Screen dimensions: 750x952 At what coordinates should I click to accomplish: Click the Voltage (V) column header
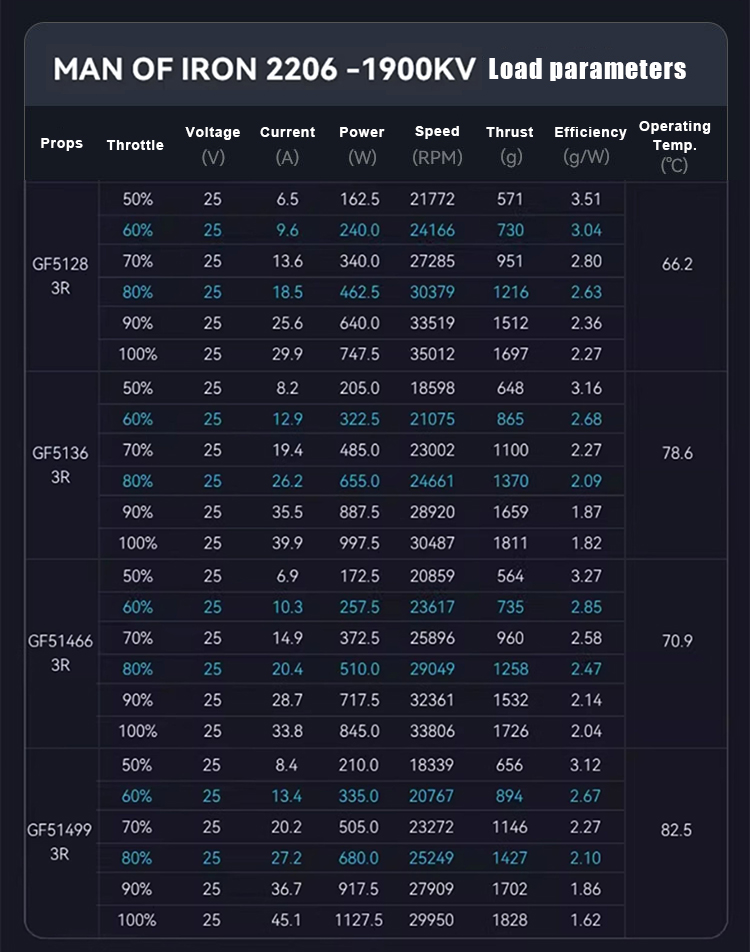(x=213, y=144)
